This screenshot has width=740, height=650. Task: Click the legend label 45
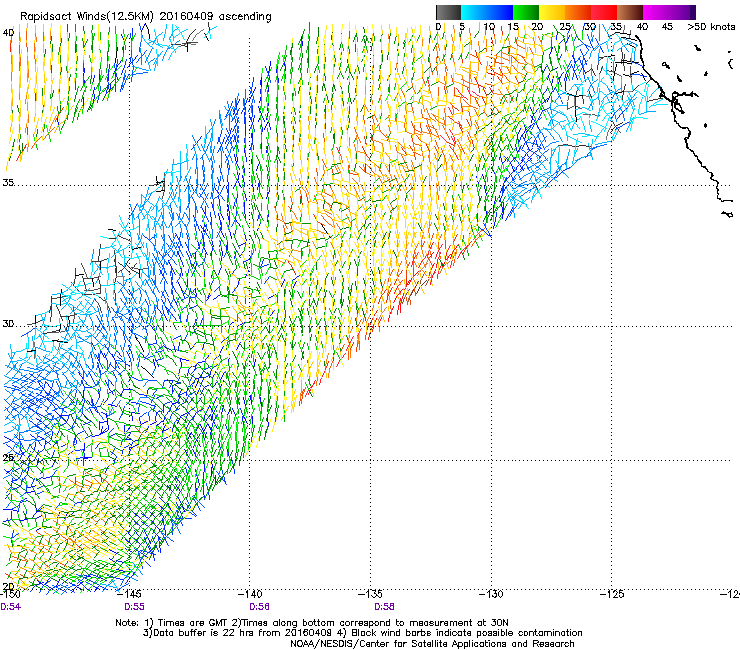click(x=667, y=26)
